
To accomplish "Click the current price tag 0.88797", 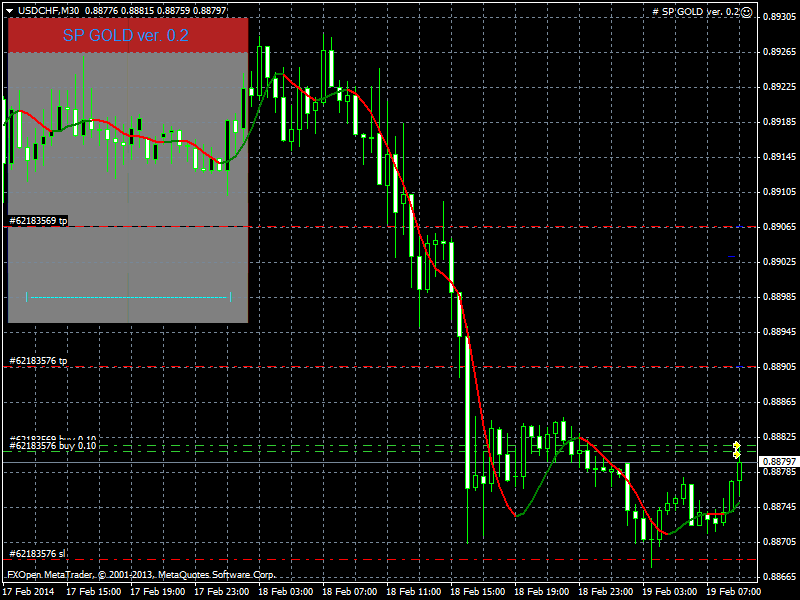I will 779,462.
